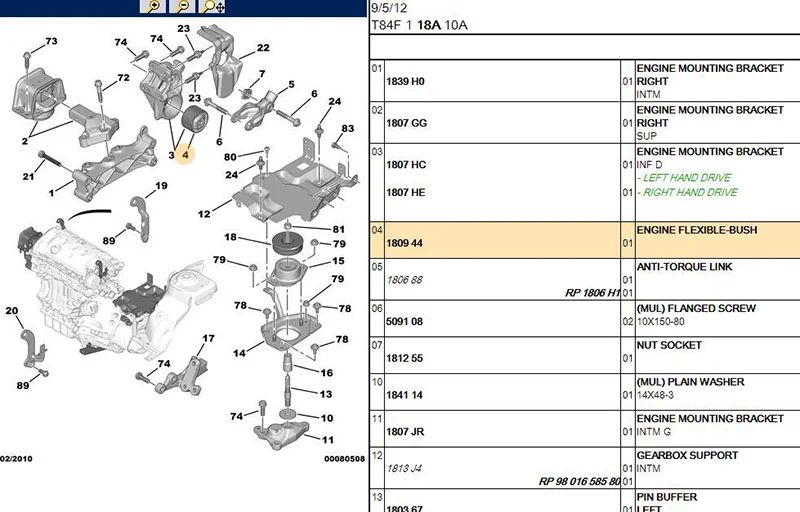Click the NUT SOCKET description
The image size is (800, 512).
[x=669, y=345]
